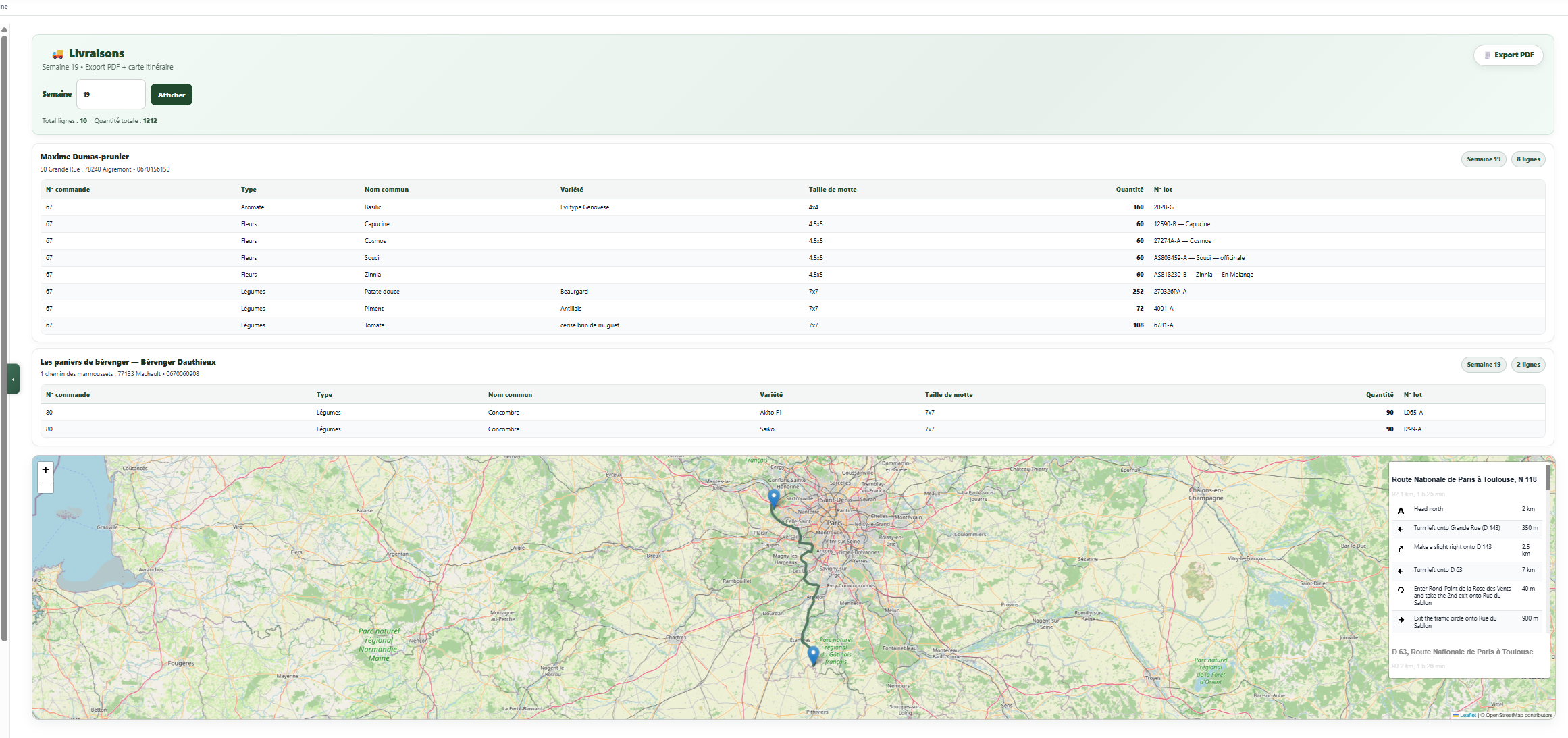The image size is (1568, 738).
Task: Click the '8 lignes' badge for Maxime Dumas-prunier
Action: 1528,159
